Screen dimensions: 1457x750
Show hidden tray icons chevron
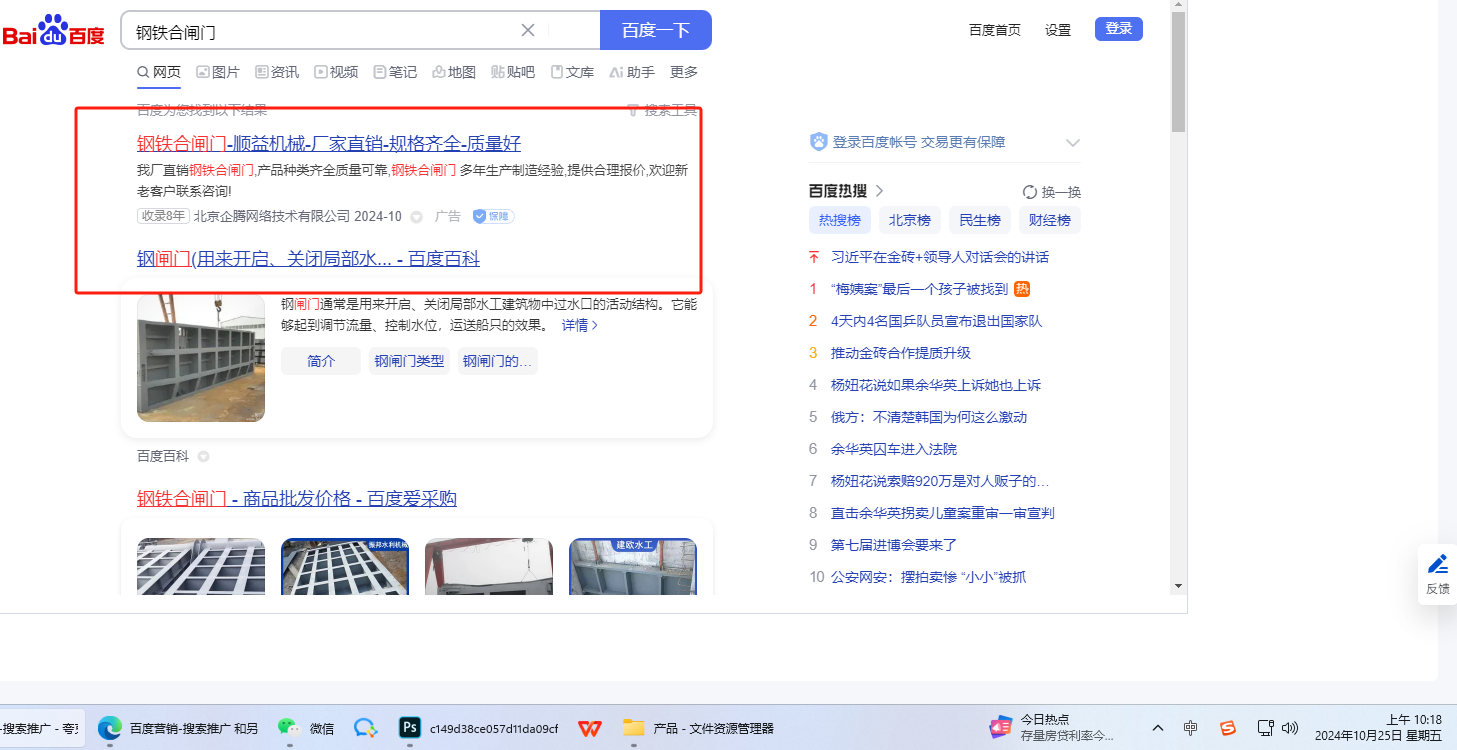[1158, 728]
